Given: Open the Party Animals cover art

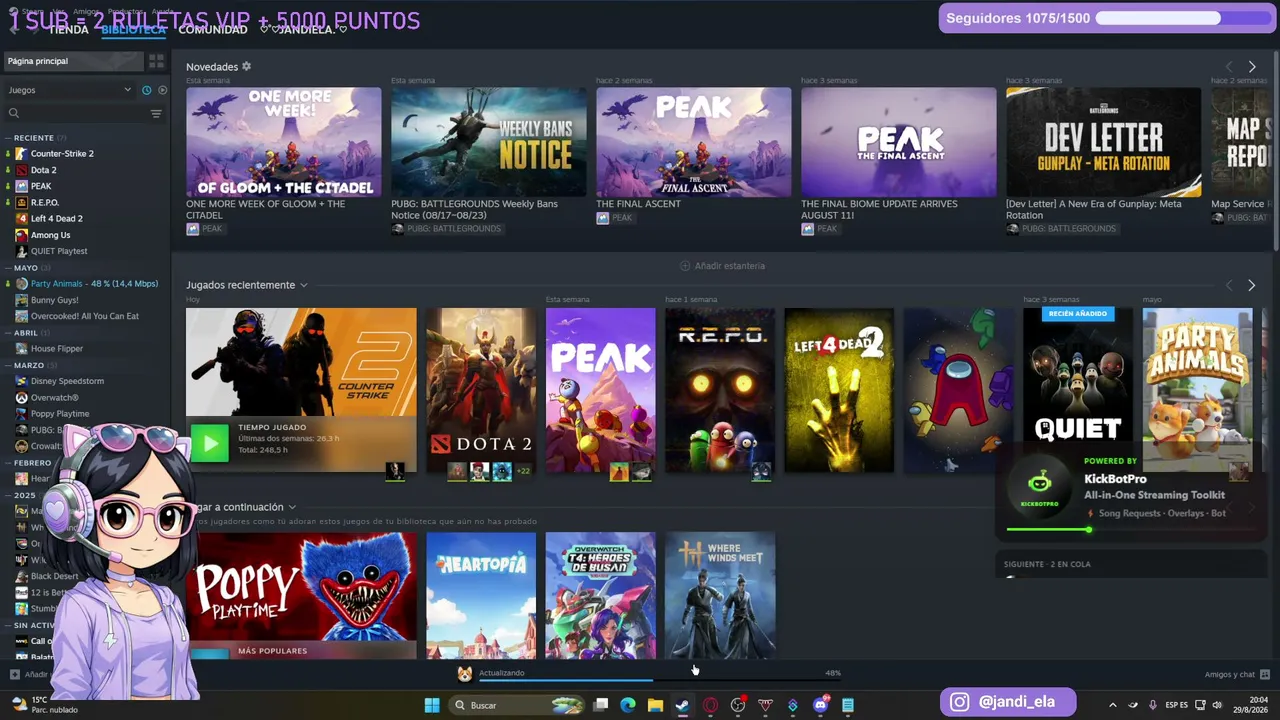Looking at the screenshot, I should tap(1197, 389).
